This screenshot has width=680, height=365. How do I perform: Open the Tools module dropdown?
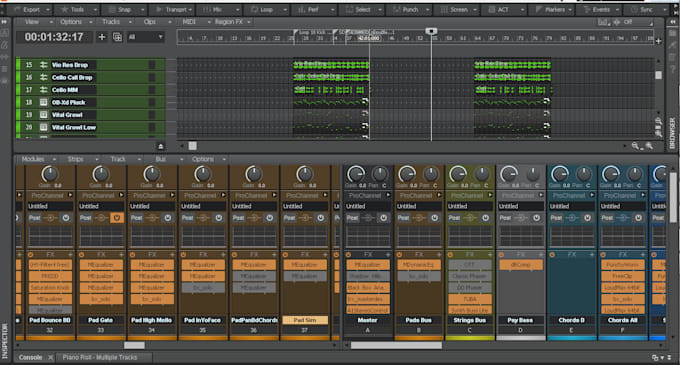(x=94, y=10)
